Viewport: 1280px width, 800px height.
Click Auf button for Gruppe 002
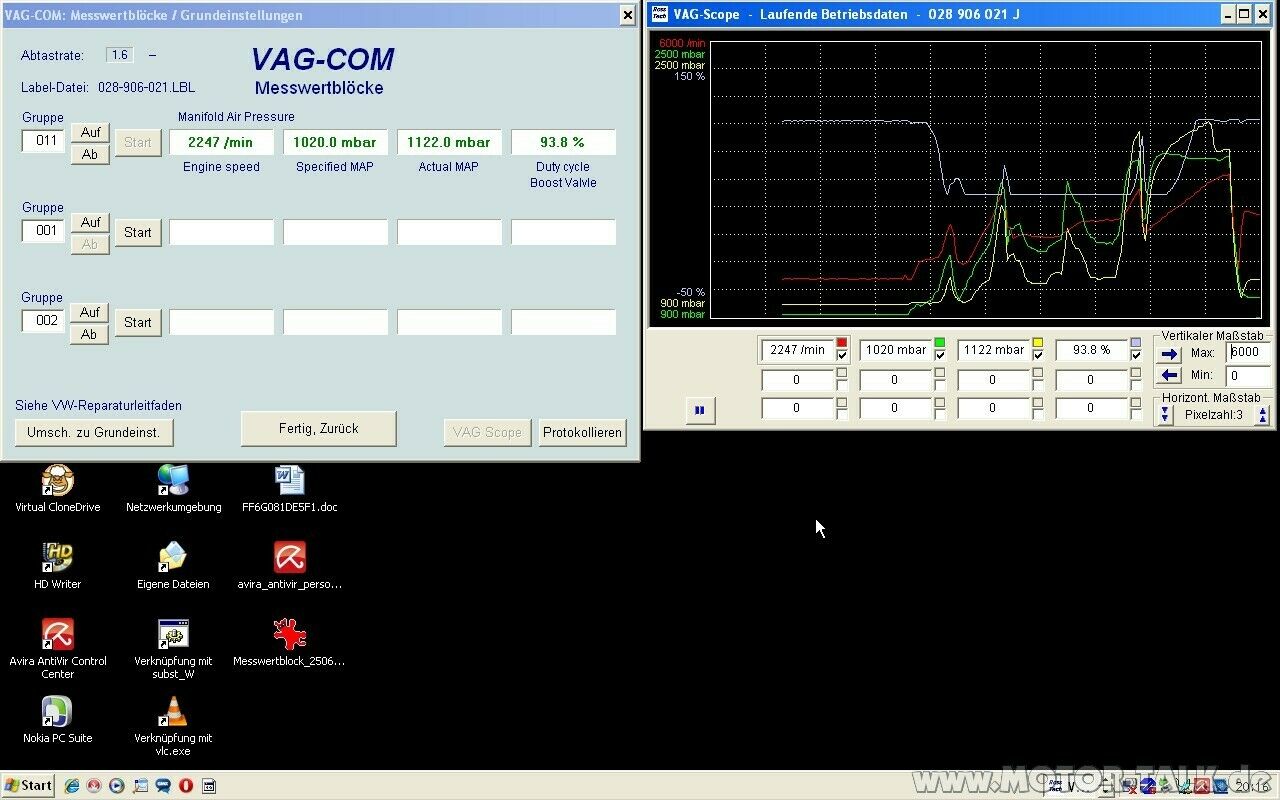pos(90,312)
